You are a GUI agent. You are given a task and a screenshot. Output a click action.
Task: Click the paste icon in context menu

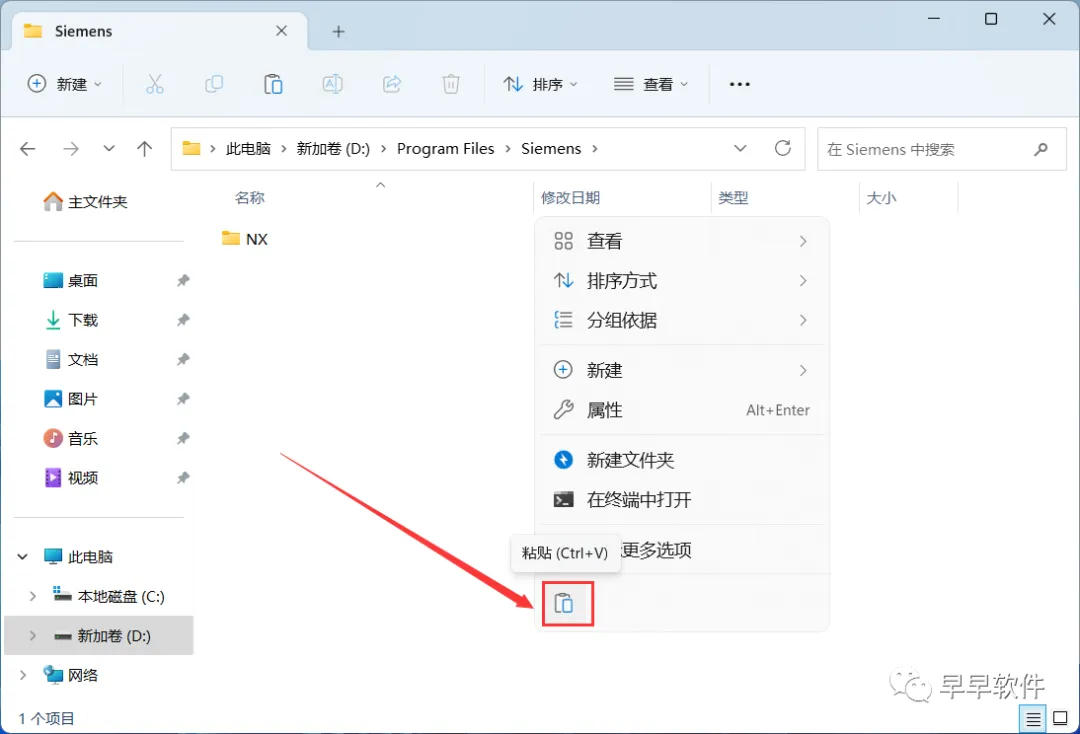click(x=564, y=603)
